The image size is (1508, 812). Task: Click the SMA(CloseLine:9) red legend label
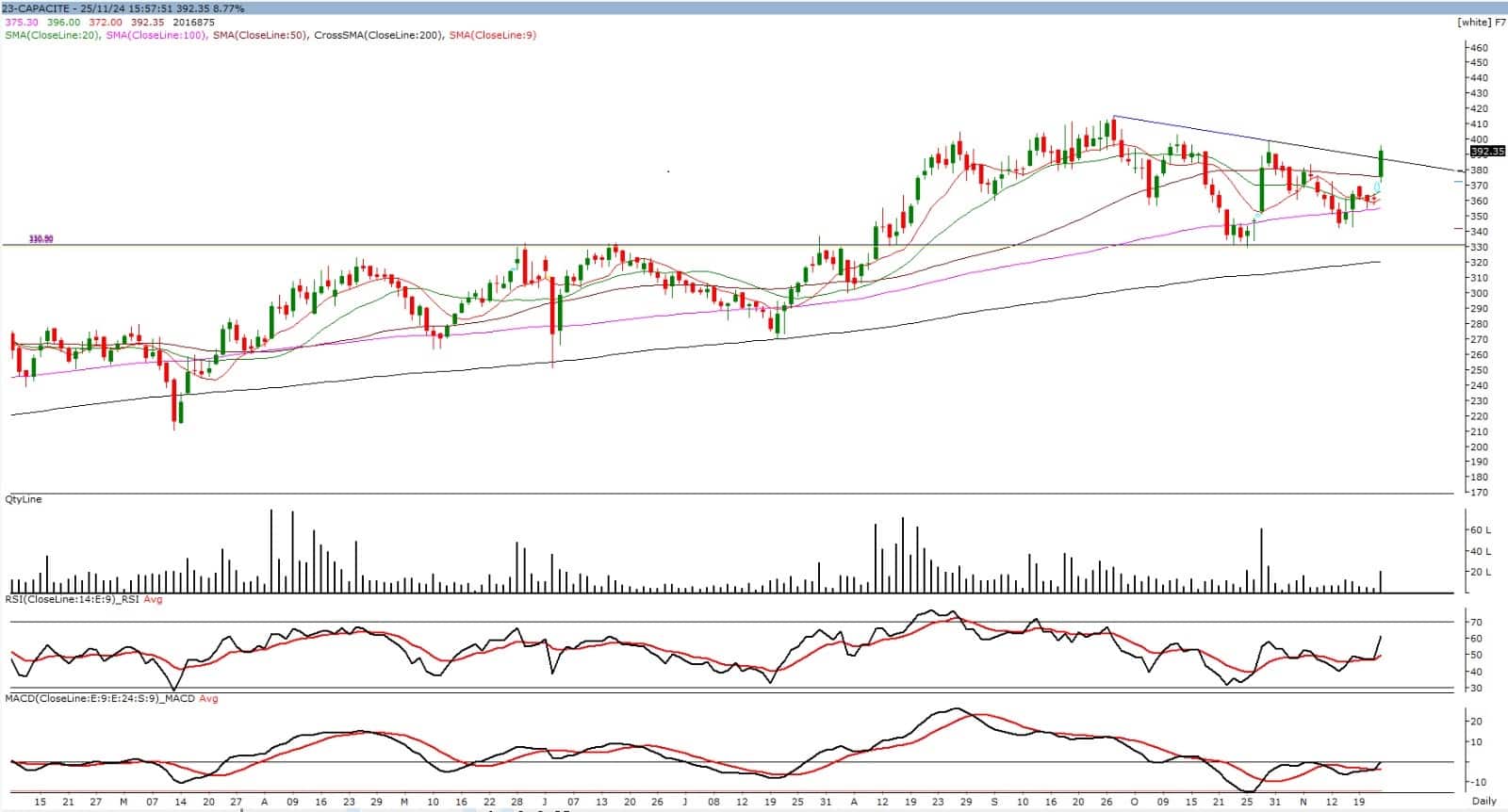pyautogui.click(x=493, y=35)
